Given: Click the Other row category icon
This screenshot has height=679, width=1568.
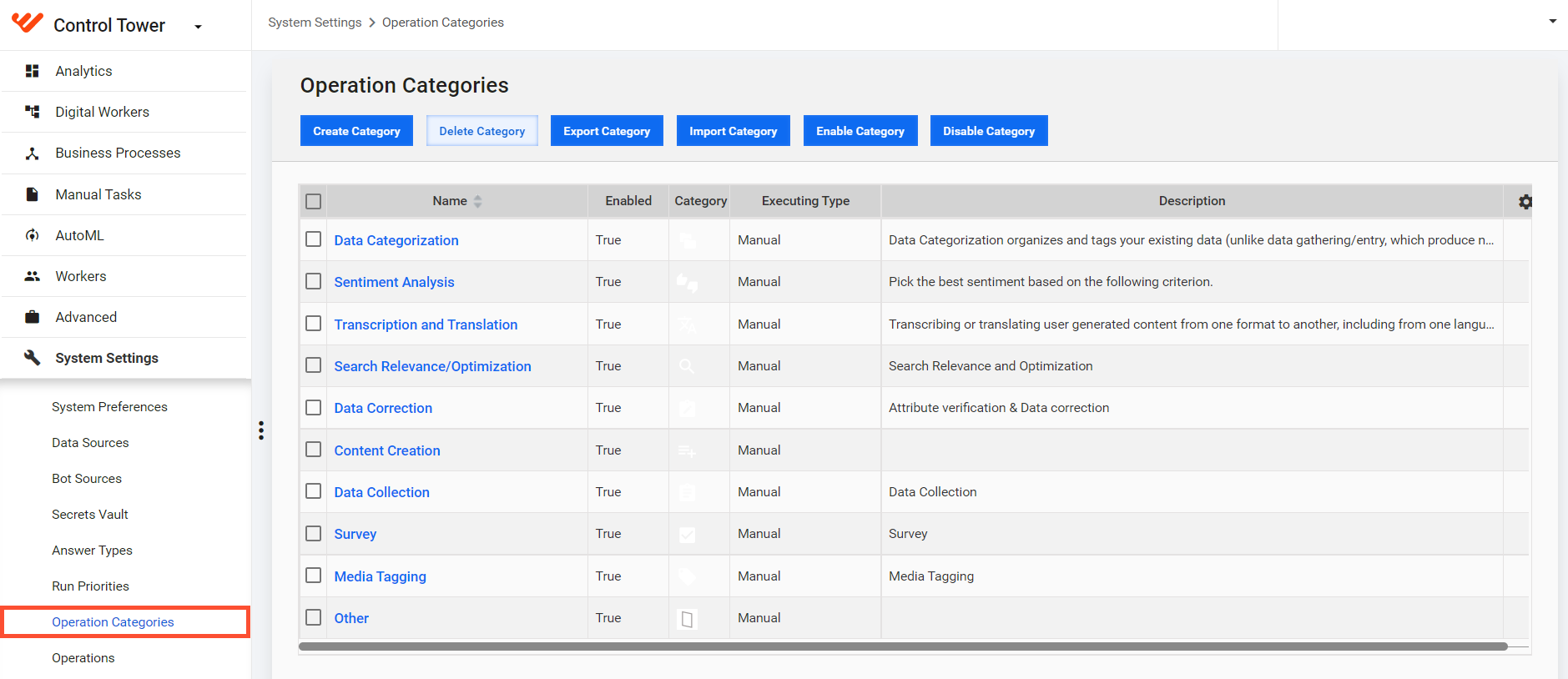Looking at the screenshot, I should tap(687, 619).
